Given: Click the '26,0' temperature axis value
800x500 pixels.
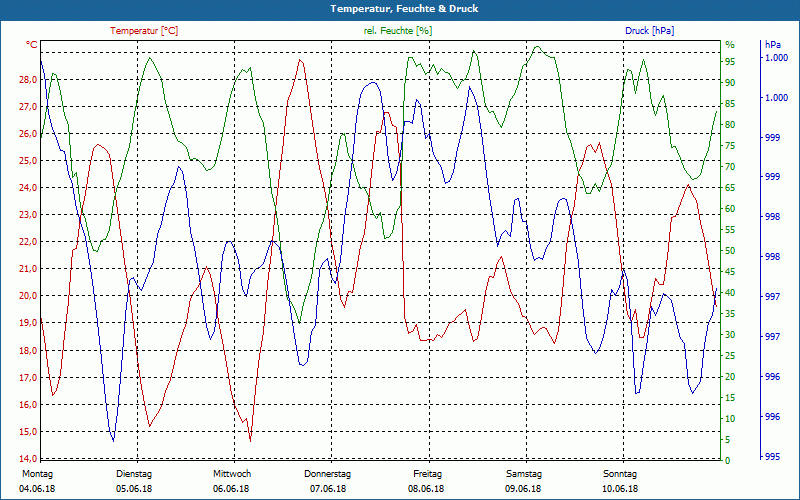Looking at the screenshot, I should click(29, 134).
